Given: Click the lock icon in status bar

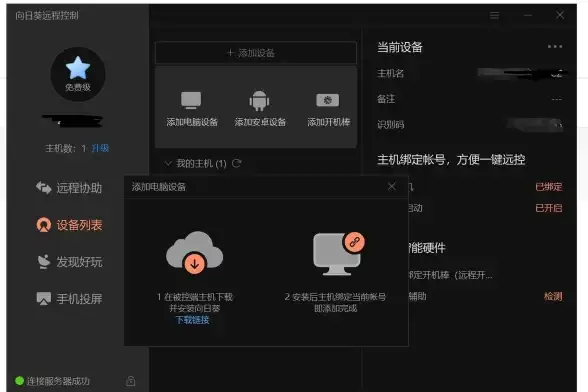Looking at the screenshot, I should (130, 381).
